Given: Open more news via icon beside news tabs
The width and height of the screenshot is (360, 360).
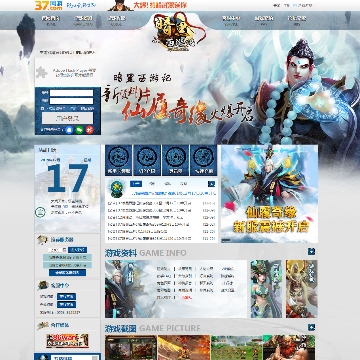Looking at the screenshot, I should click(x=211, y=184).
